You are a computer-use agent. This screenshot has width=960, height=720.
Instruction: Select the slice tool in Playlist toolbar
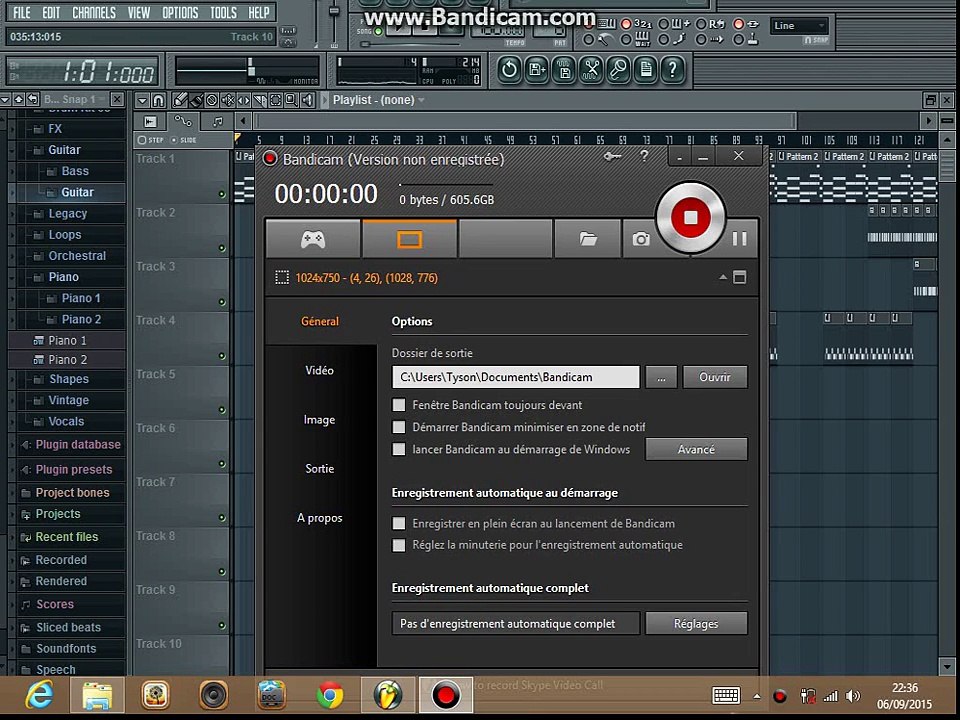click(260, 100)
